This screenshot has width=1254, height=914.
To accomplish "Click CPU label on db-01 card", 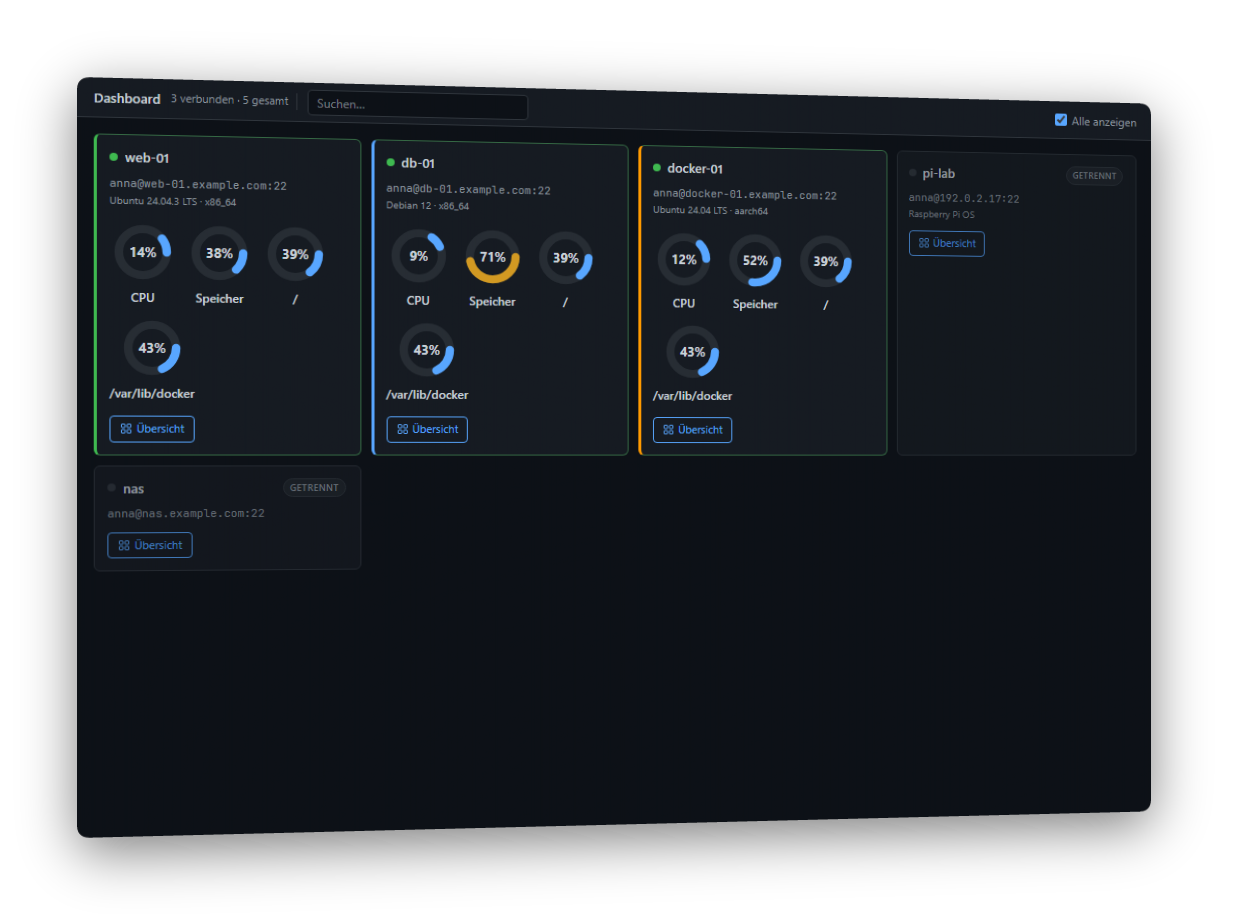I will (418, 301).
